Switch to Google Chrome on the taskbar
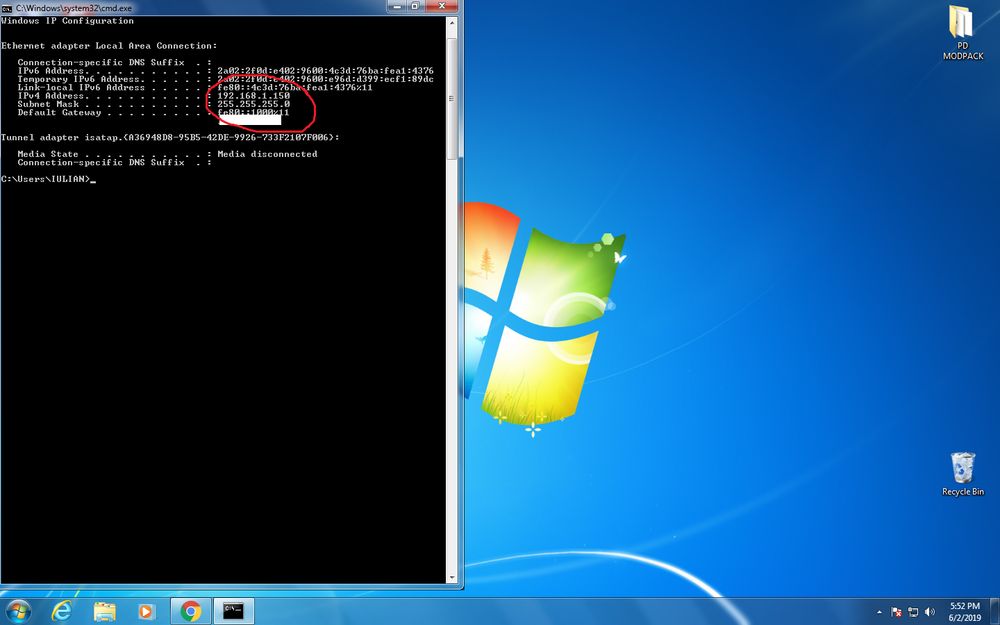 [x=191, y=612]
